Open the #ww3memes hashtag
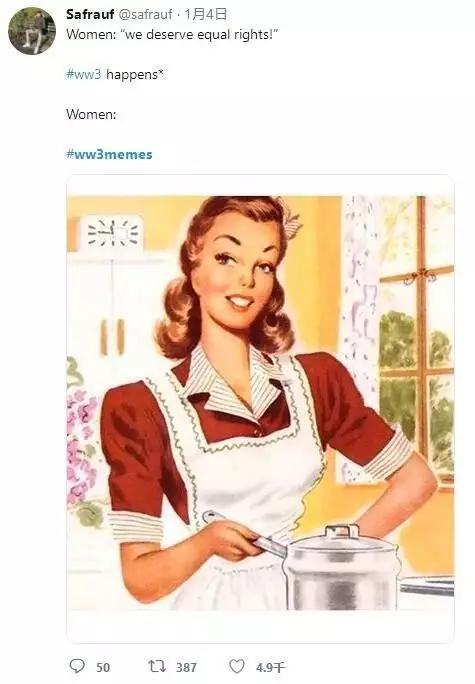This screenshot has height=684, width=475. pyautogui.click(x=109, y=154)
